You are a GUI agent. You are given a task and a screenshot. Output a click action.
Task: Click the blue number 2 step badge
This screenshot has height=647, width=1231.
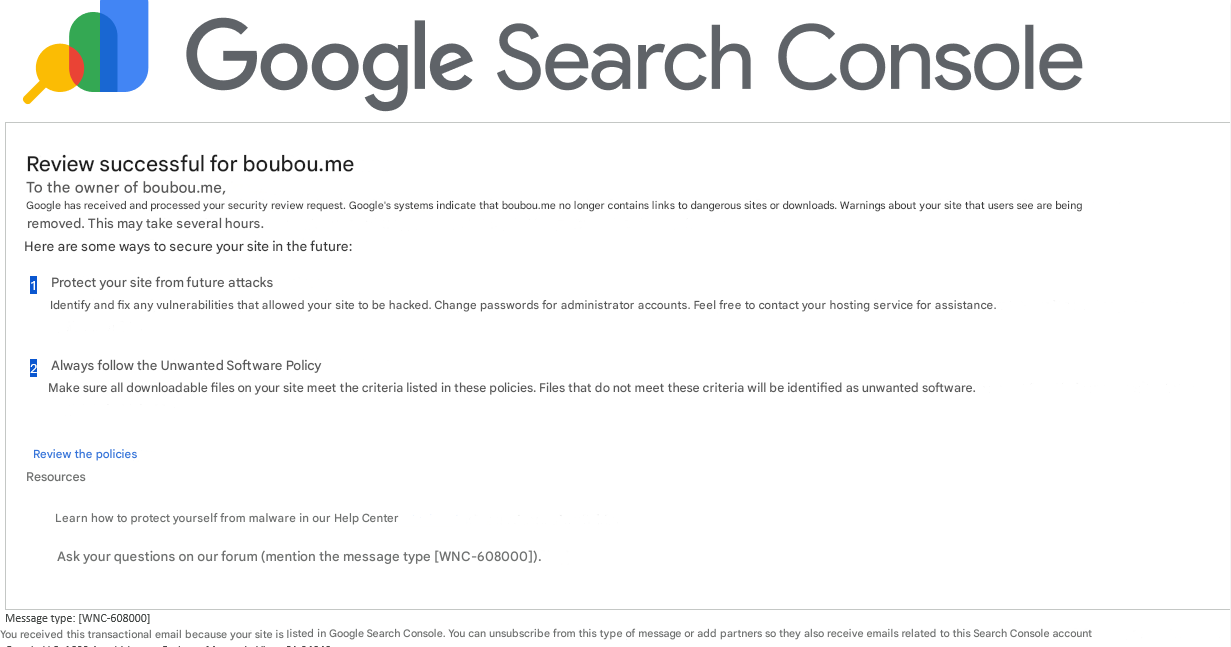point(33,368)
